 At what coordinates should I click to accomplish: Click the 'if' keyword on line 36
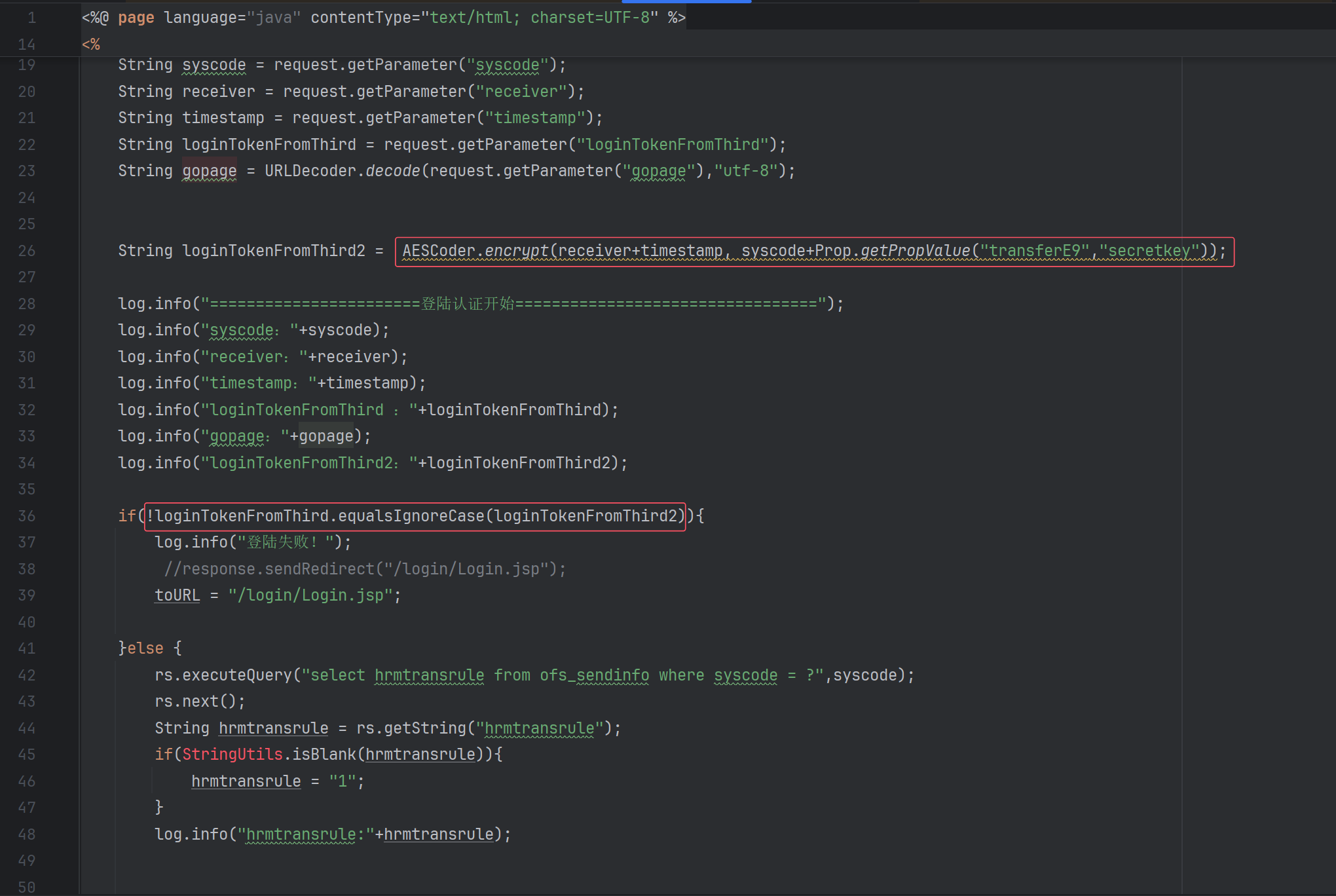(x=127, y=516)
